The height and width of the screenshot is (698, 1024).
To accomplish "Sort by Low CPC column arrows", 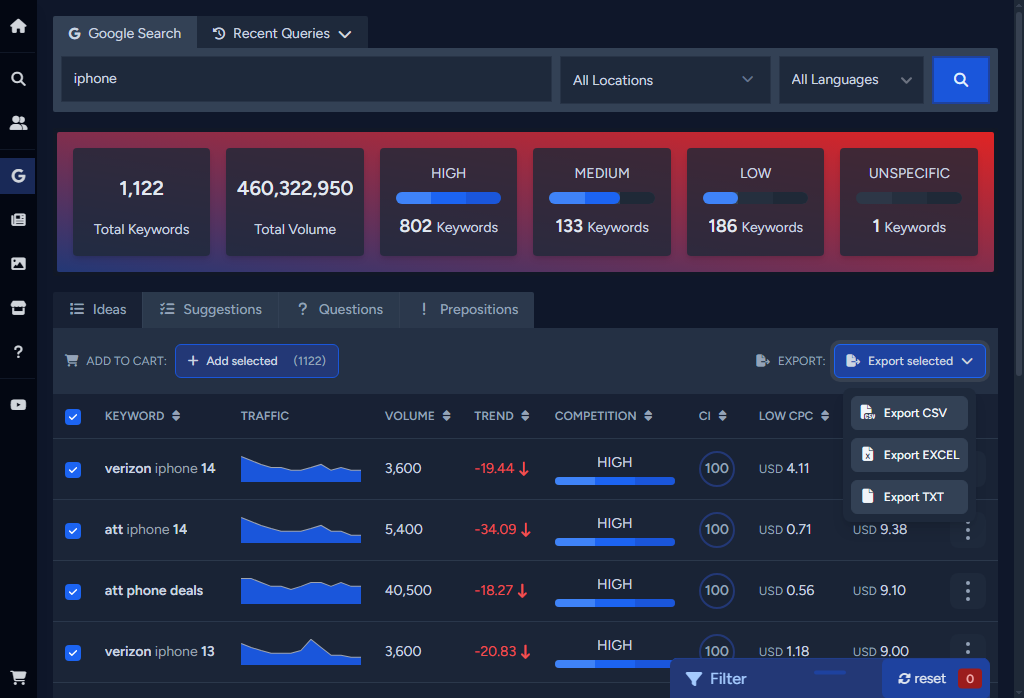I will [825, 416].
